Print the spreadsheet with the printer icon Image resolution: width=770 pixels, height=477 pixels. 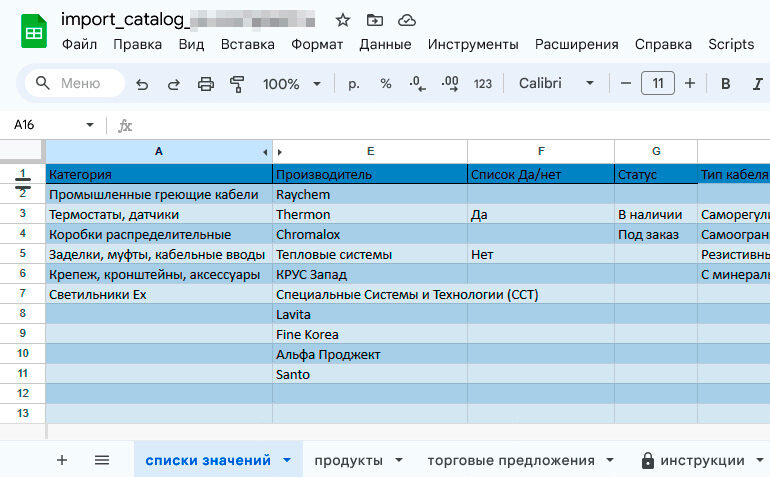point(206,84)
